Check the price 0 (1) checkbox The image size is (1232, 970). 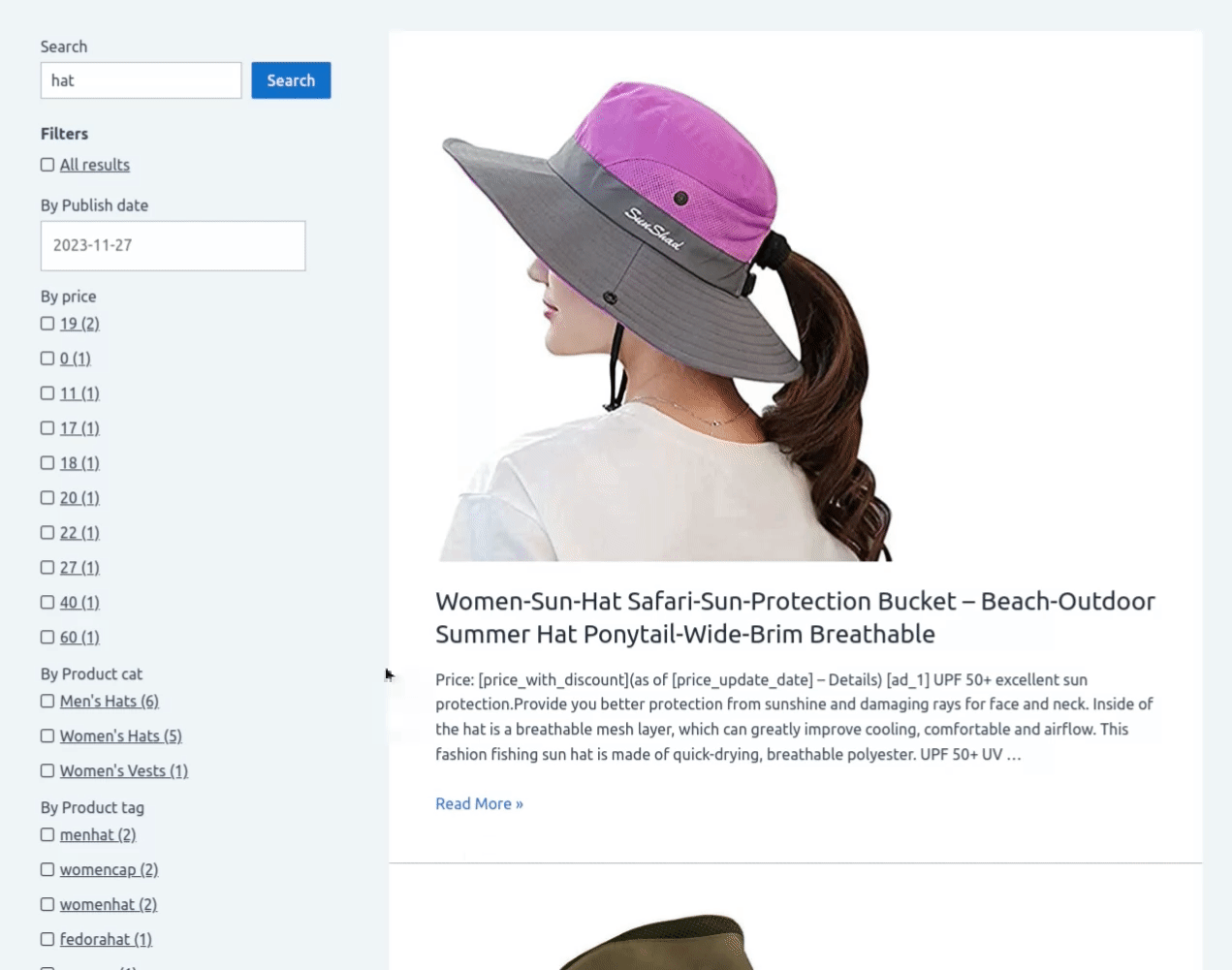click(47, 359)
